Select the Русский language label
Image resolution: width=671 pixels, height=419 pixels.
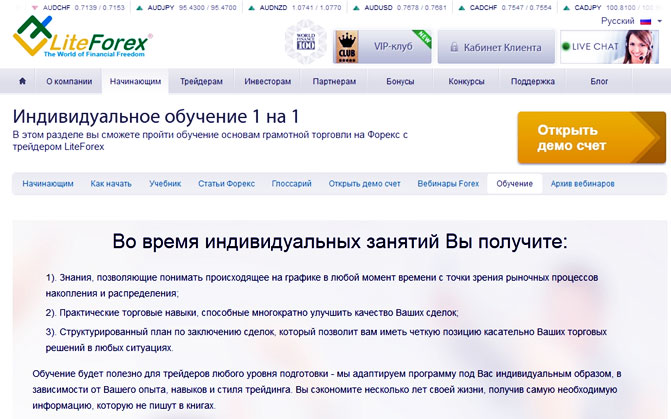pyautogui.click(x=618, y=21)
